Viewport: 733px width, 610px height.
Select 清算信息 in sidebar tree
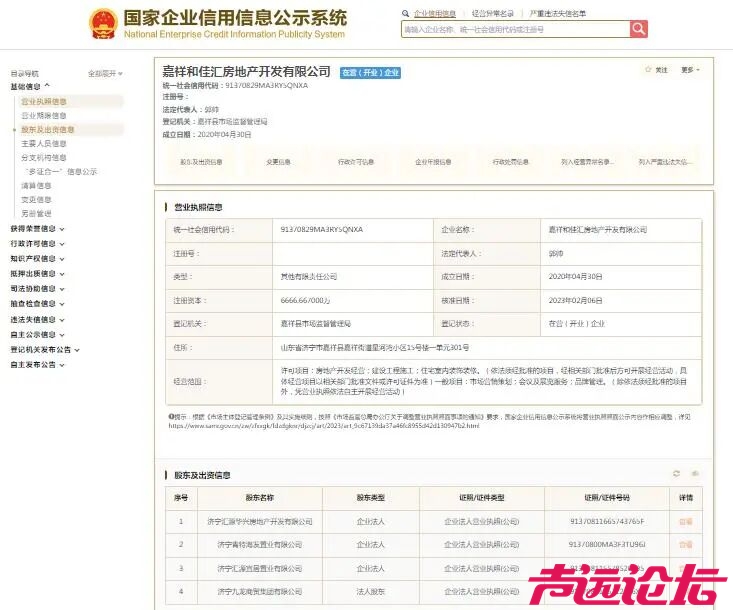click(36, 186)
